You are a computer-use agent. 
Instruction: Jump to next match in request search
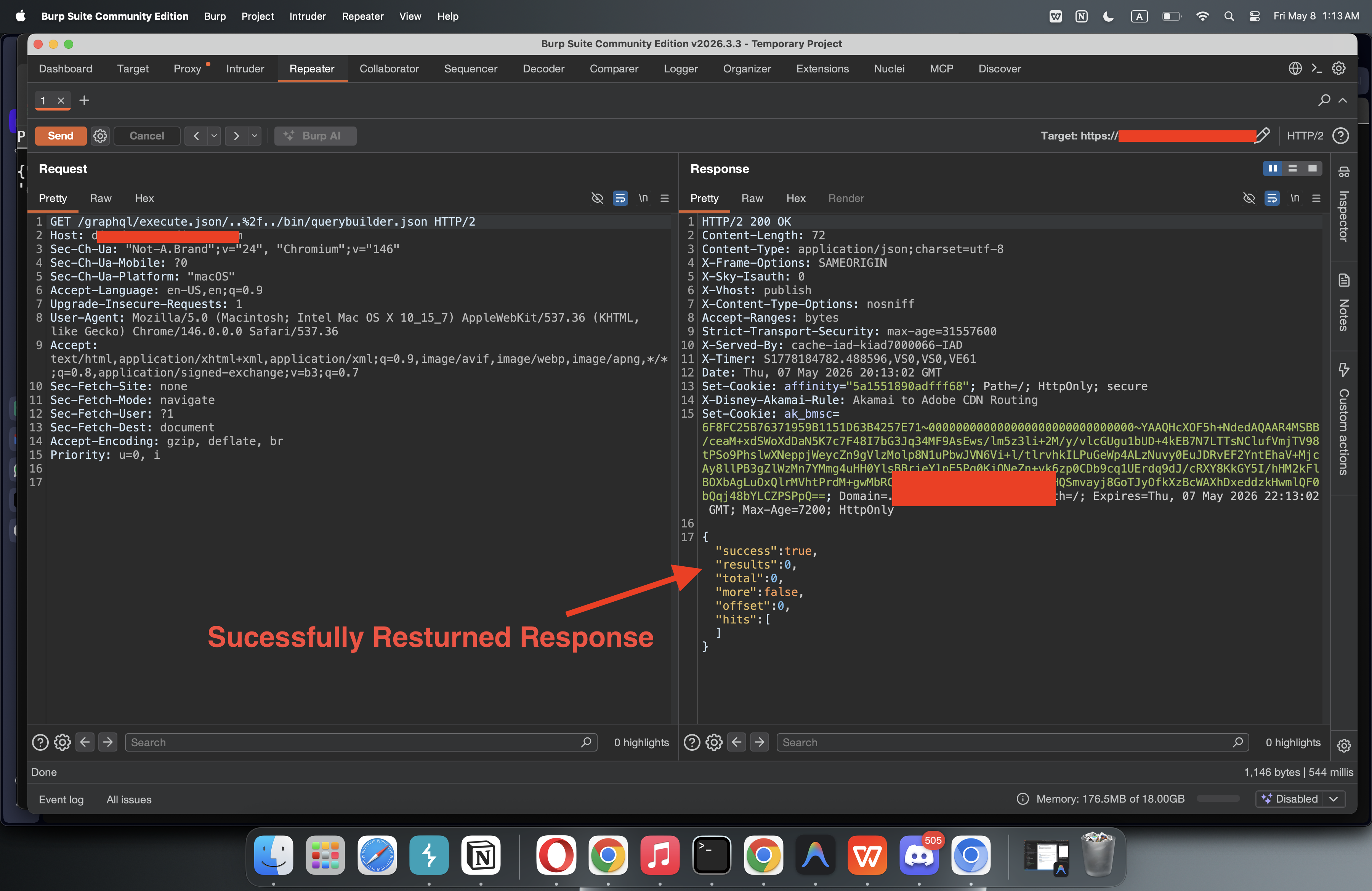tap(108, 742)
